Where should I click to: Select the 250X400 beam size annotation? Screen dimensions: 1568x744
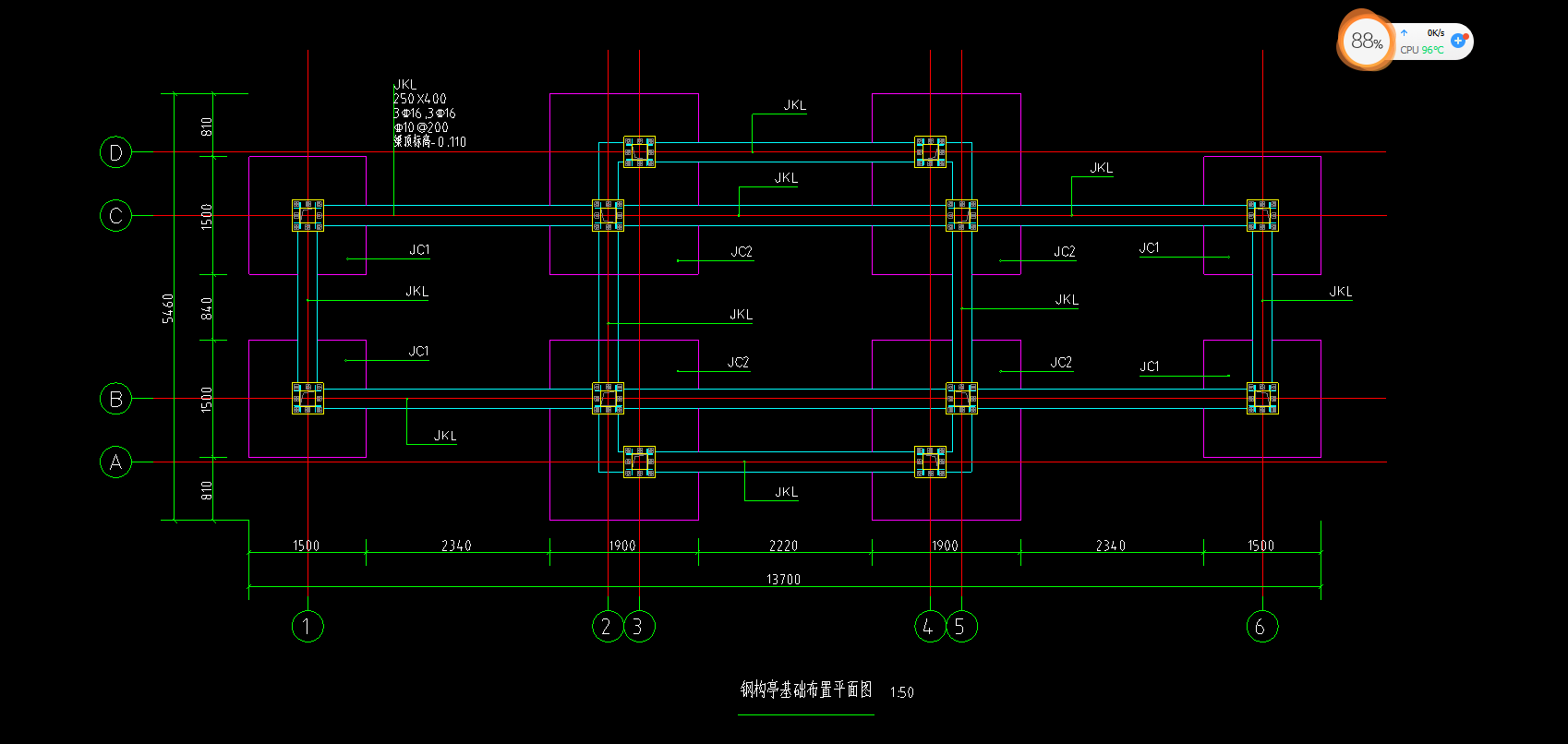click(x=420, y=99)
